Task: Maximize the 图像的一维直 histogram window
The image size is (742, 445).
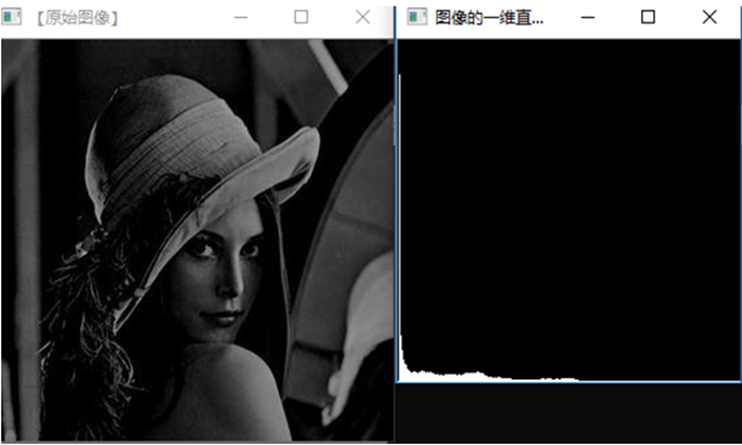Action: coord(648,17)
